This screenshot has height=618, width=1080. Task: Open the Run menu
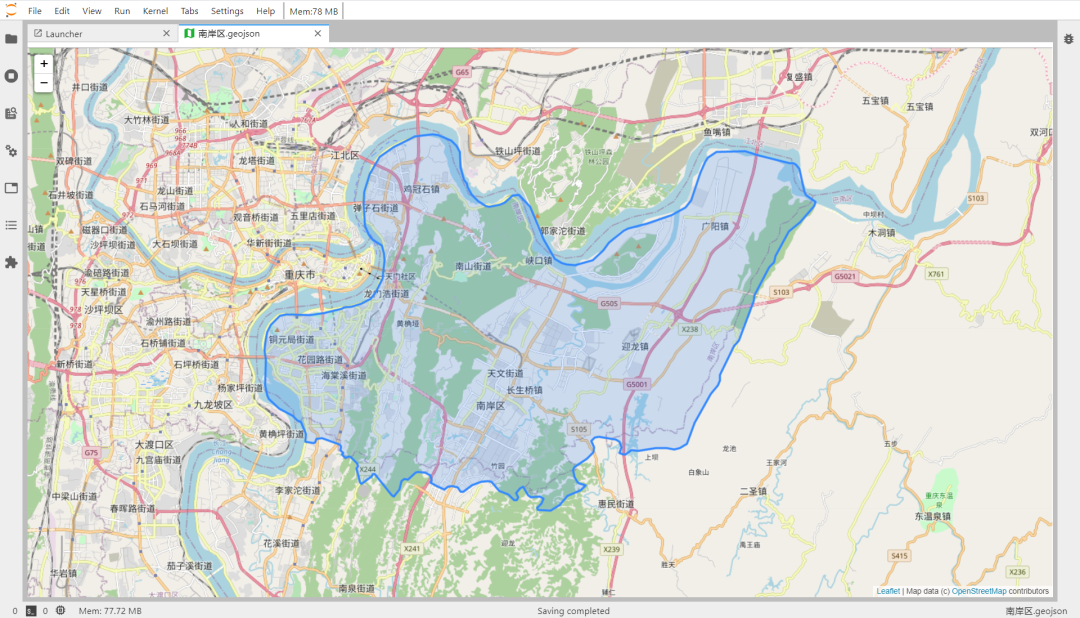[122, 11]
